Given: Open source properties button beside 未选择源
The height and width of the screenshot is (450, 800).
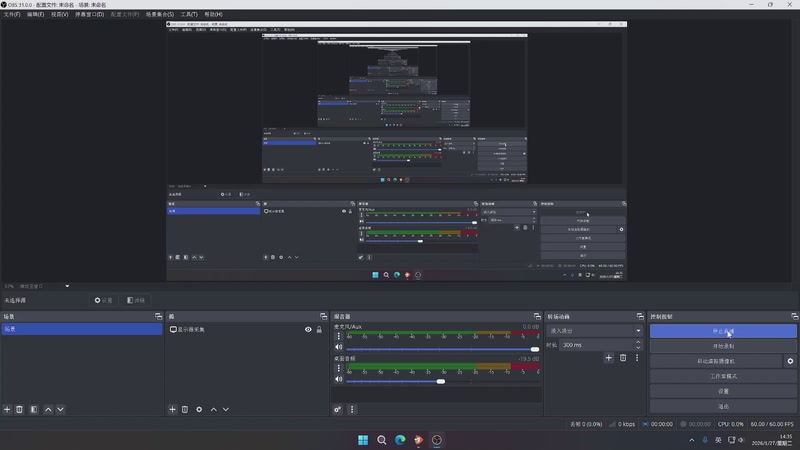Looking at the screenshot, I should [104, 300].
